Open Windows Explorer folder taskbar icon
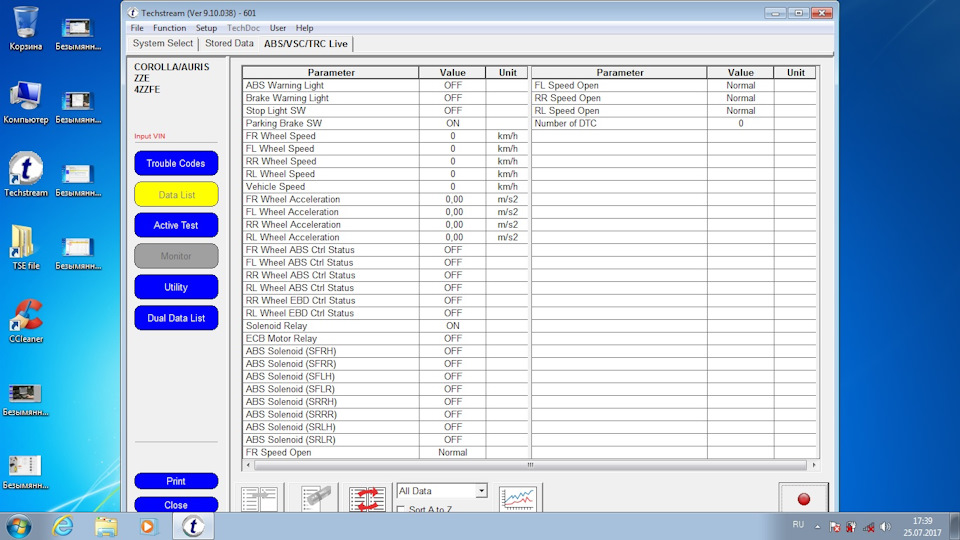This screenshot has height=540, width=960. pos(105,527)
